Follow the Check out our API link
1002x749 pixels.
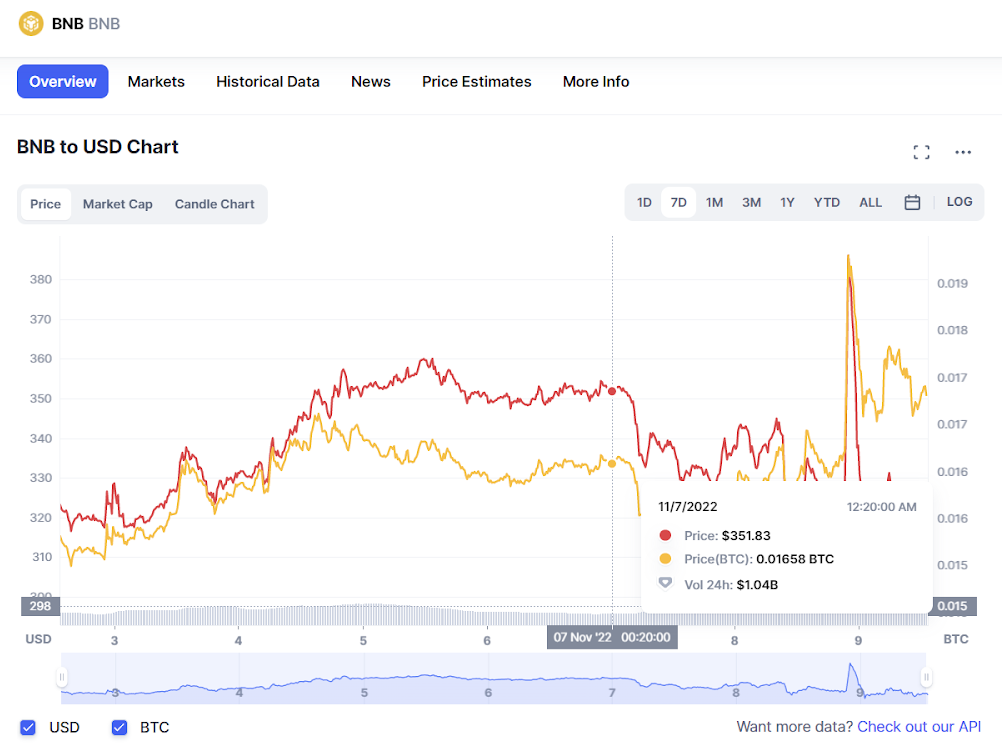[x=919, y=727]
